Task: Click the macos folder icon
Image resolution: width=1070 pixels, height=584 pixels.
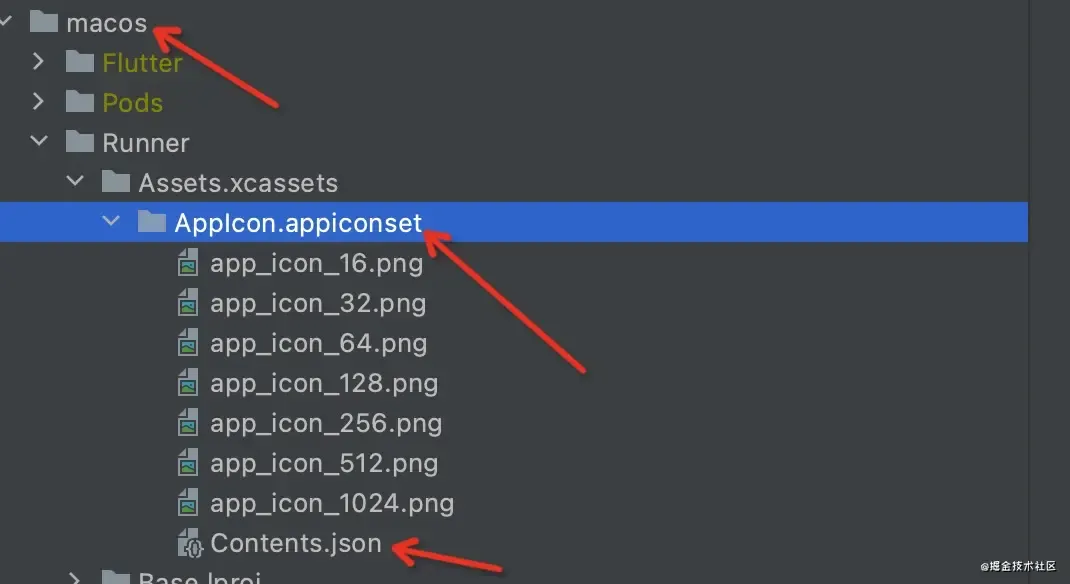Action: click(x=43, y=22)
